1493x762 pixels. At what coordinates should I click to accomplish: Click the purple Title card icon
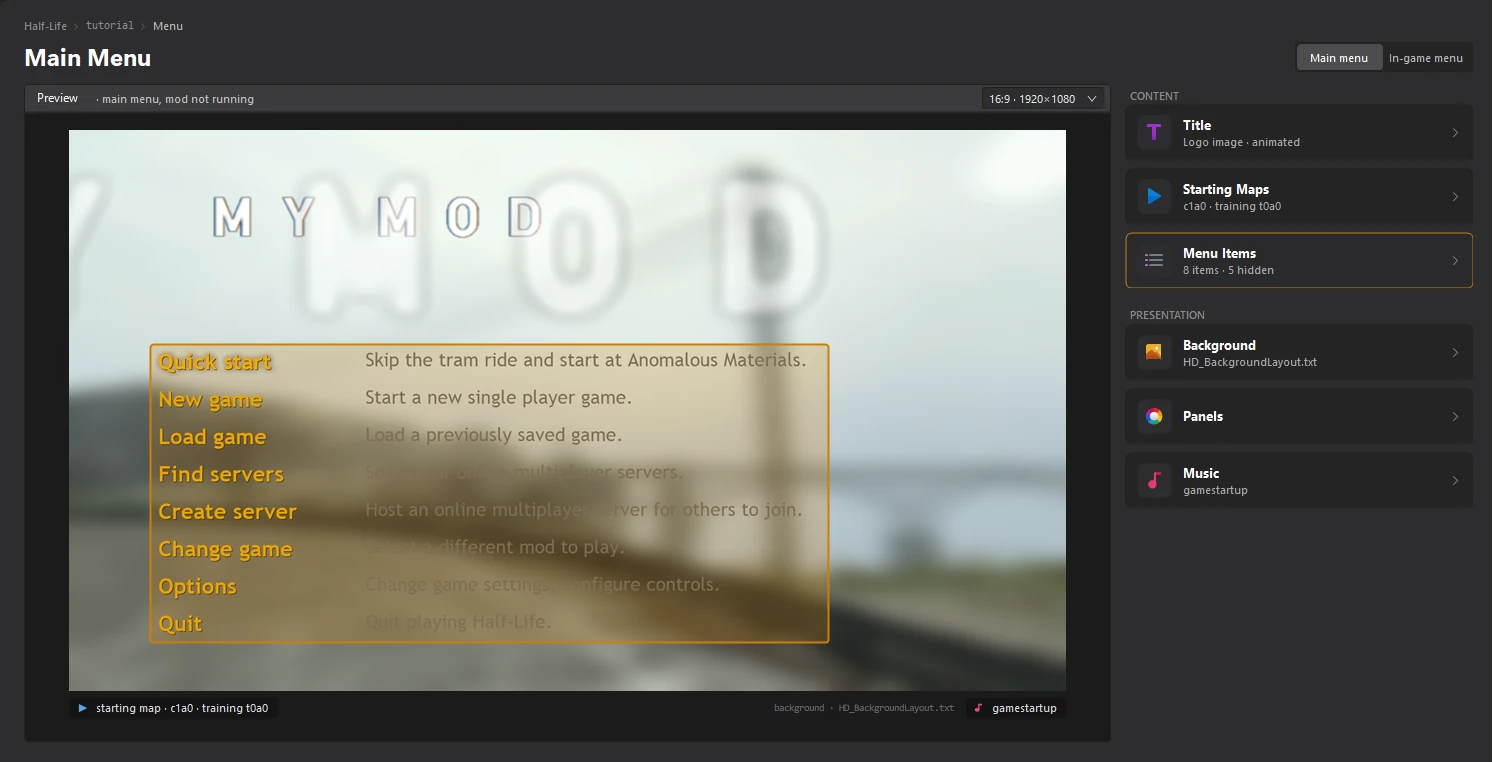pos(1154,132)
